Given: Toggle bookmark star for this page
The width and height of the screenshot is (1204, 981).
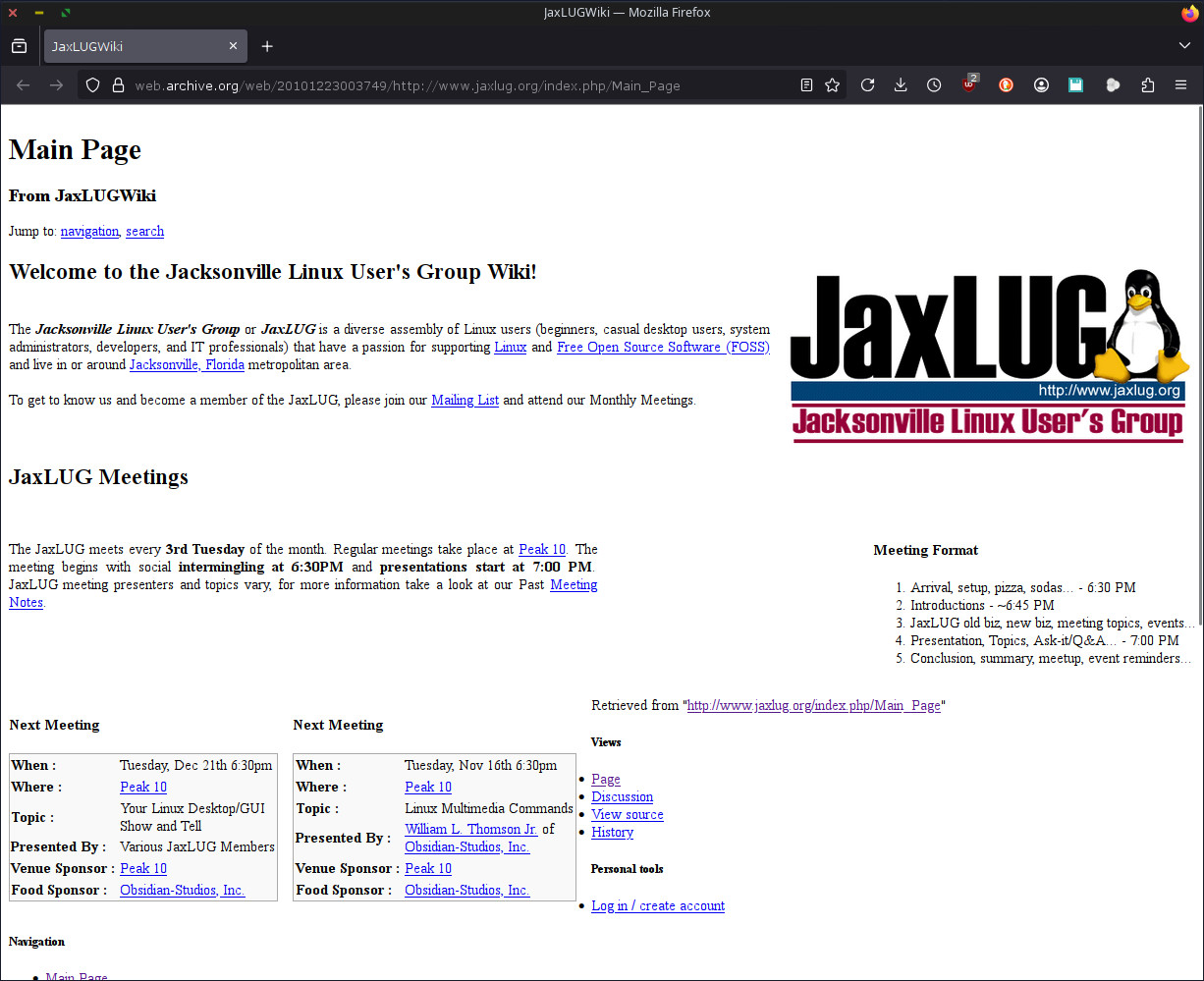Looking at the screenshot, I should [832, 84].
